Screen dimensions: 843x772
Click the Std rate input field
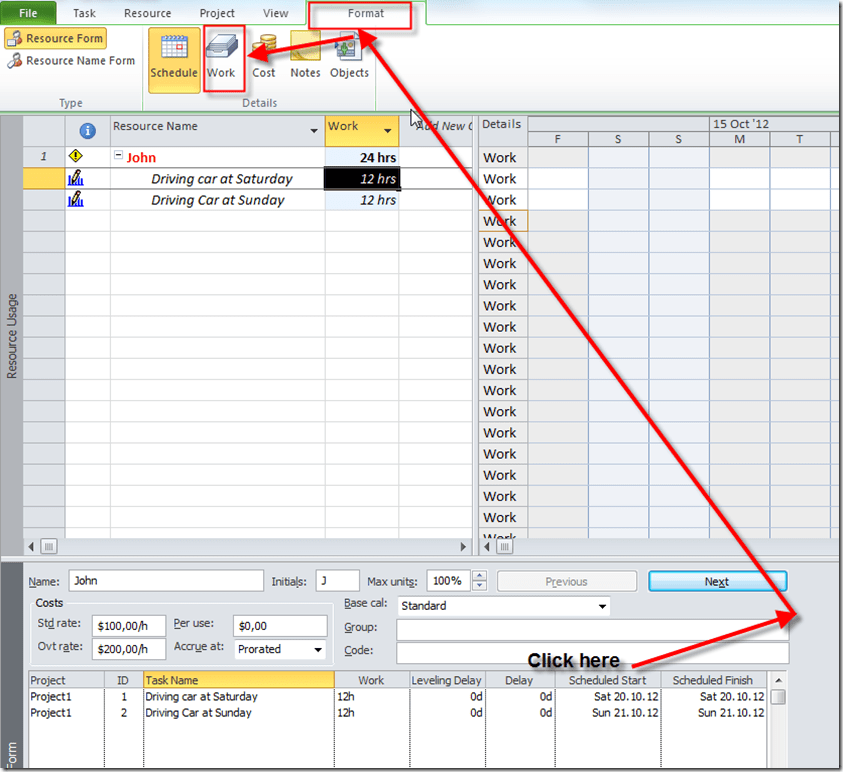128,626
